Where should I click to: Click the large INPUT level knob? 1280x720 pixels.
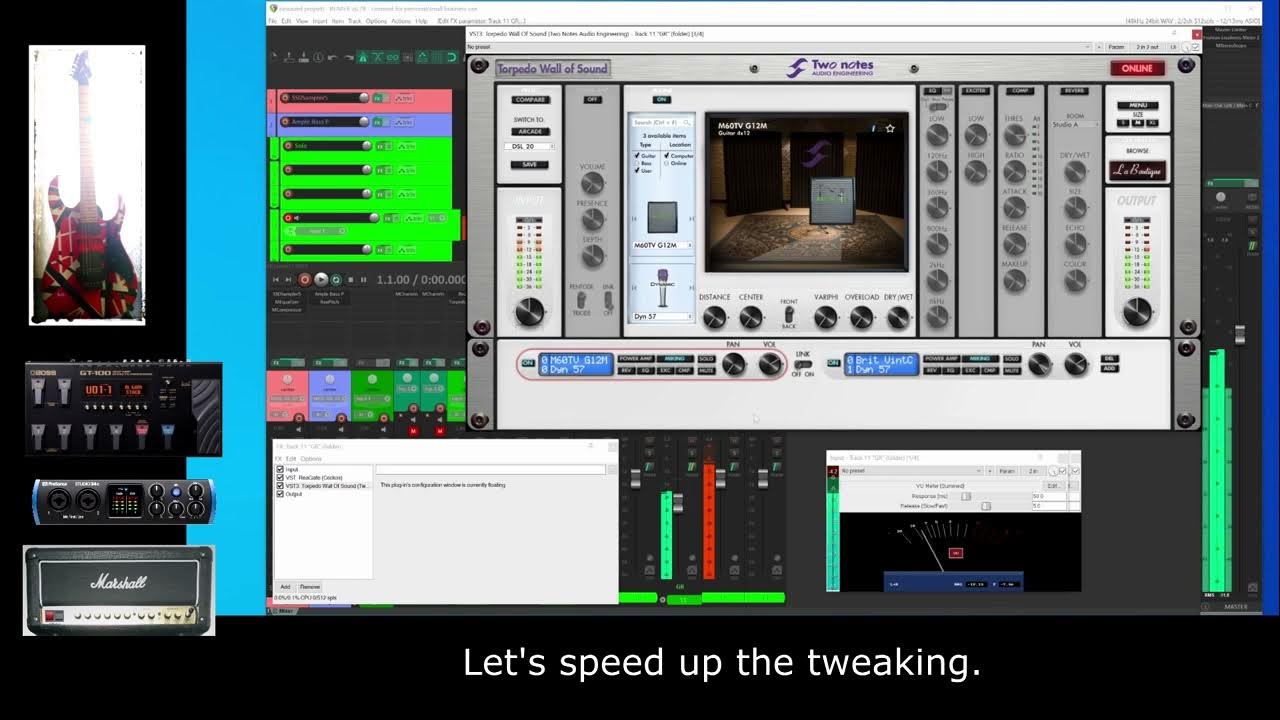[x=529, y=313]
